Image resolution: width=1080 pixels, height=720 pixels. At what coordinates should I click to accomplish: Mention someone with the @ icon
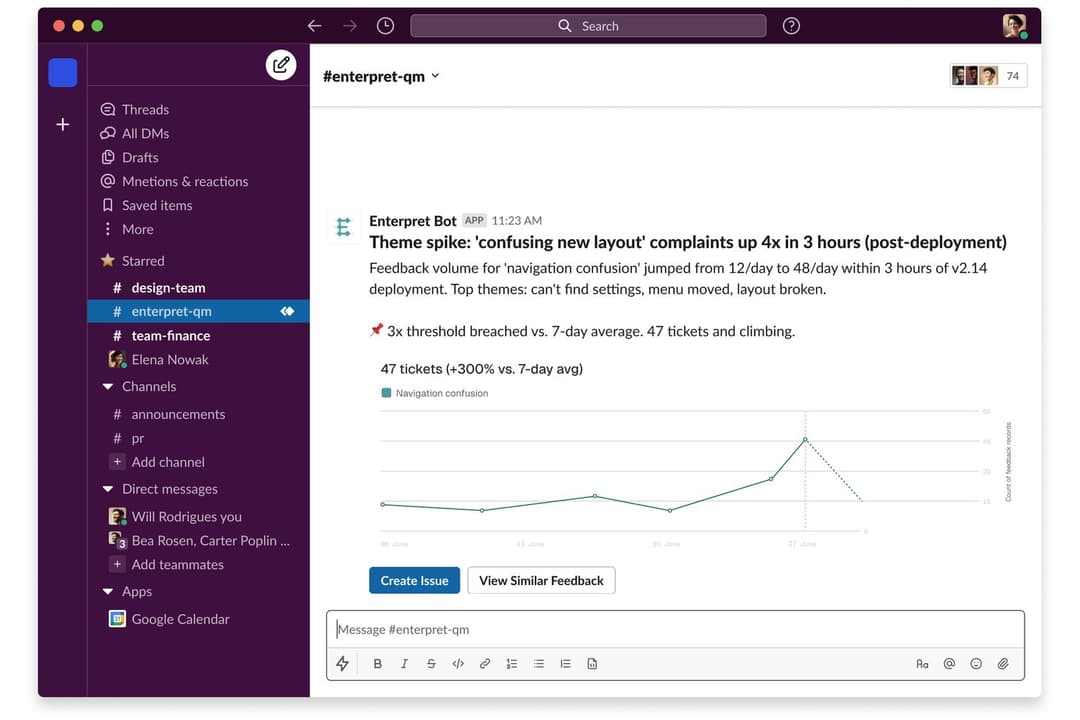pos(949,664)
